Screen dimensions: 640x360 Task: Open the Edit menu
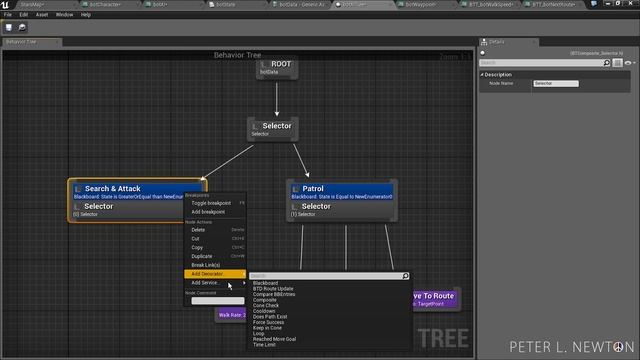click(x=24, y=15)
